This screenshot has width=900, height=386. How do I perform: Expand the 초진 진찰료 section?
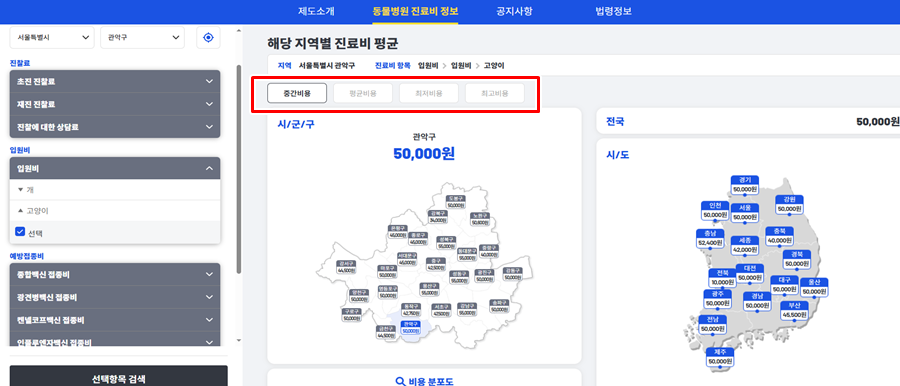[115, 82]
